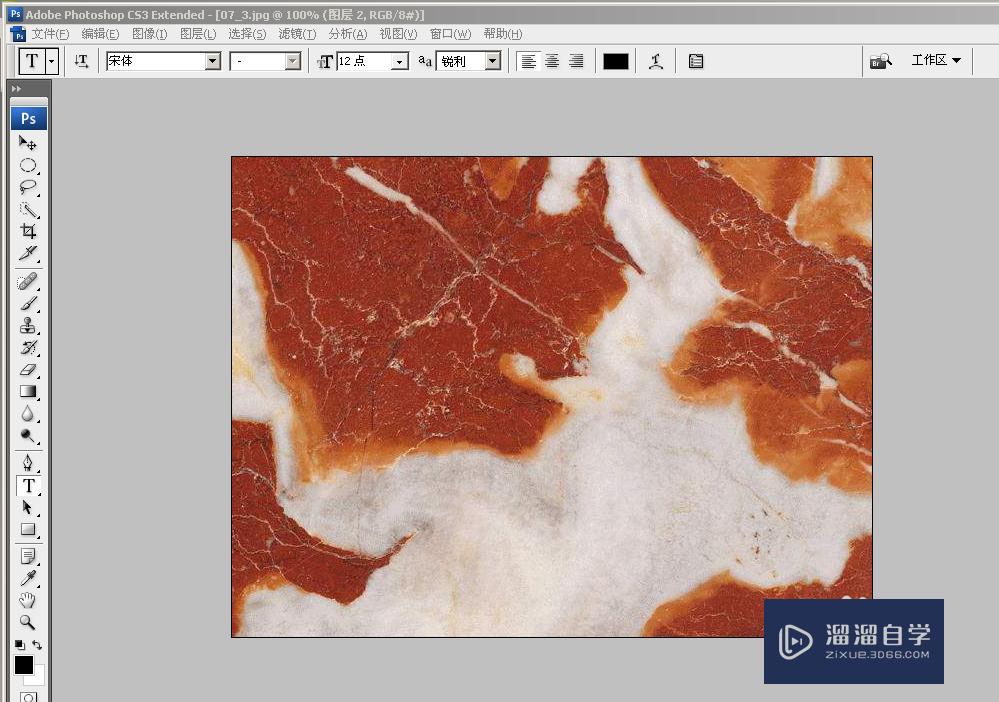Screen dimensions: 999x702
Task: Open Create Warped Text dialog
Action: click(656, 61)
